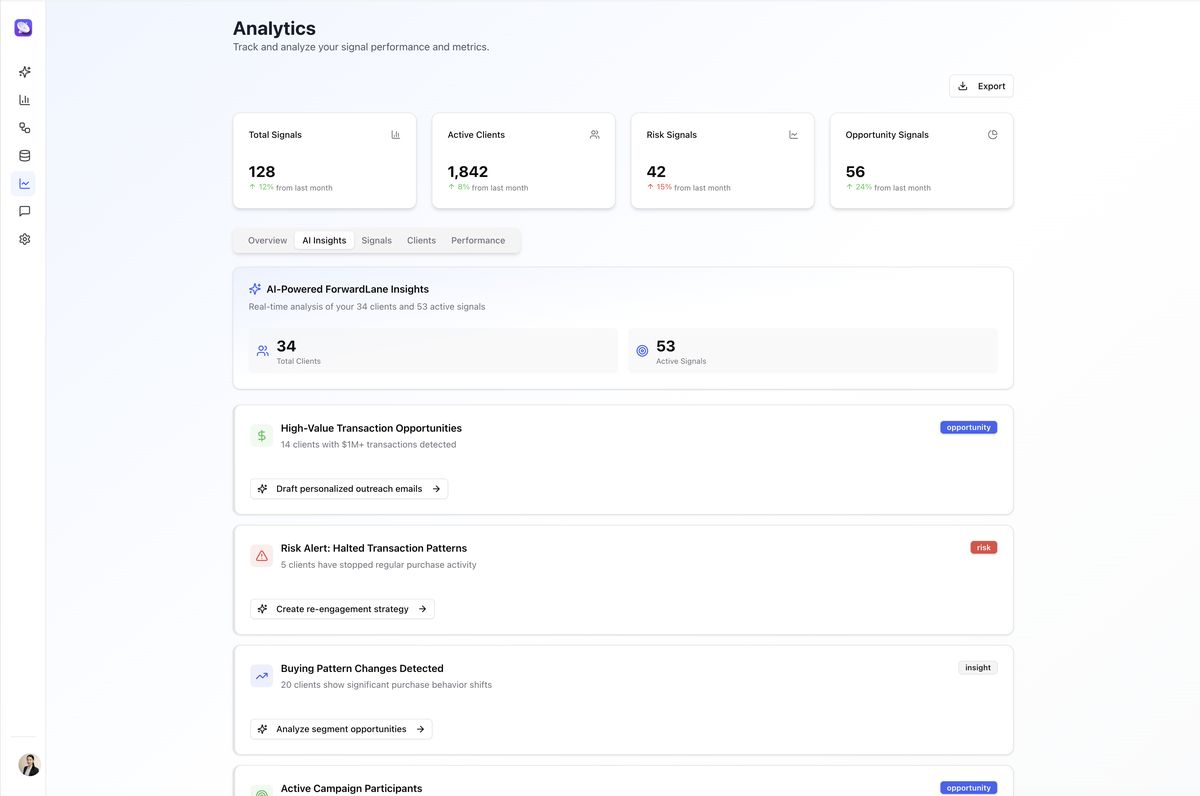Select the AI Insights tab
The image size is (1200, 796).
[324, 240]
